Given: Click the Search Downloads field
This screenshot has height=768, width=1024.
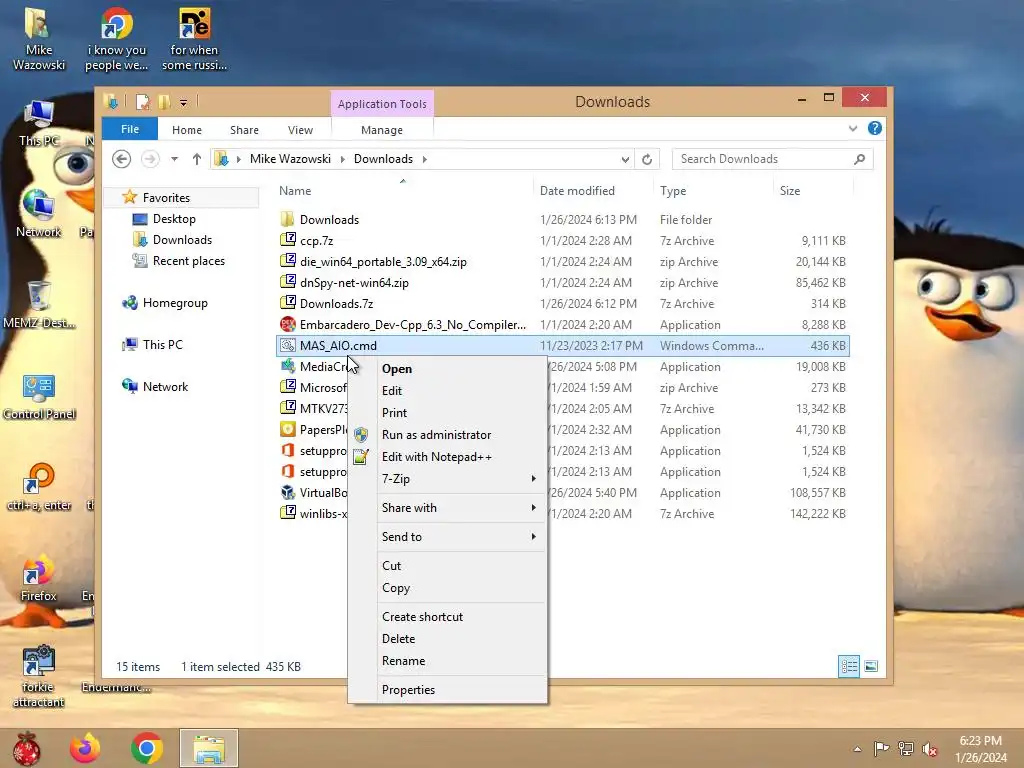Looking at the screenshot, I should (x=773, y=159).
